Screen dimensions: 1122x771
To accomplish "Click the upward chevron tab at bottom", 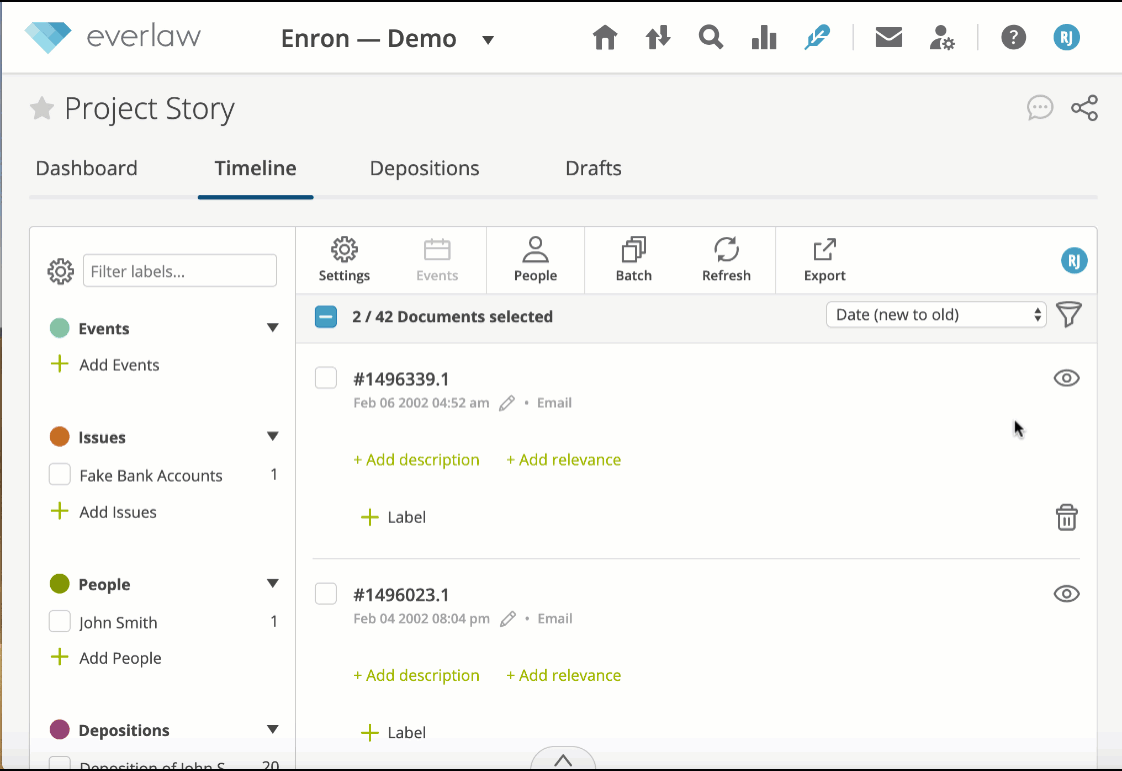I will pos(563,759).
